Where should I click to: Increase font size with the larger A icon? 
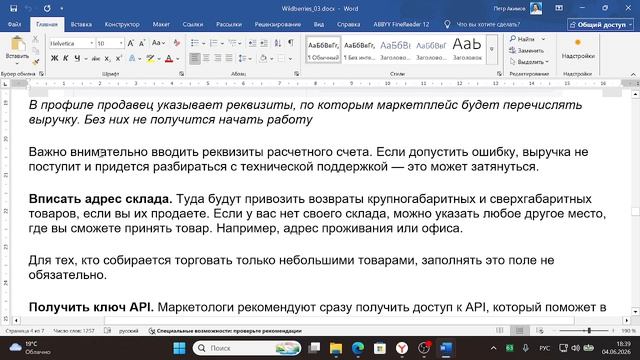[131, 43]
